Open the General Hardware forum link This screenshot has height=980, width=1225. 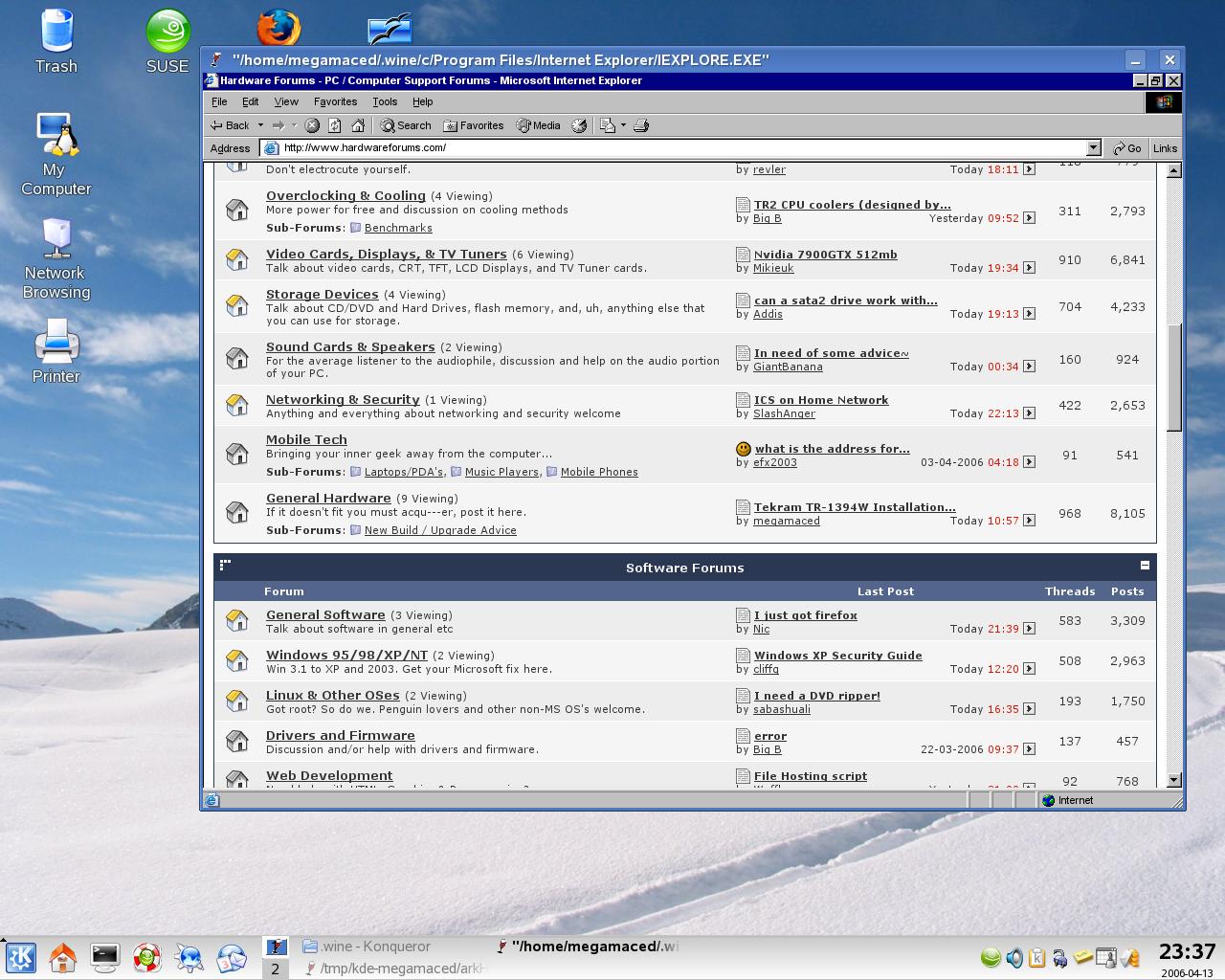[328, 498]
